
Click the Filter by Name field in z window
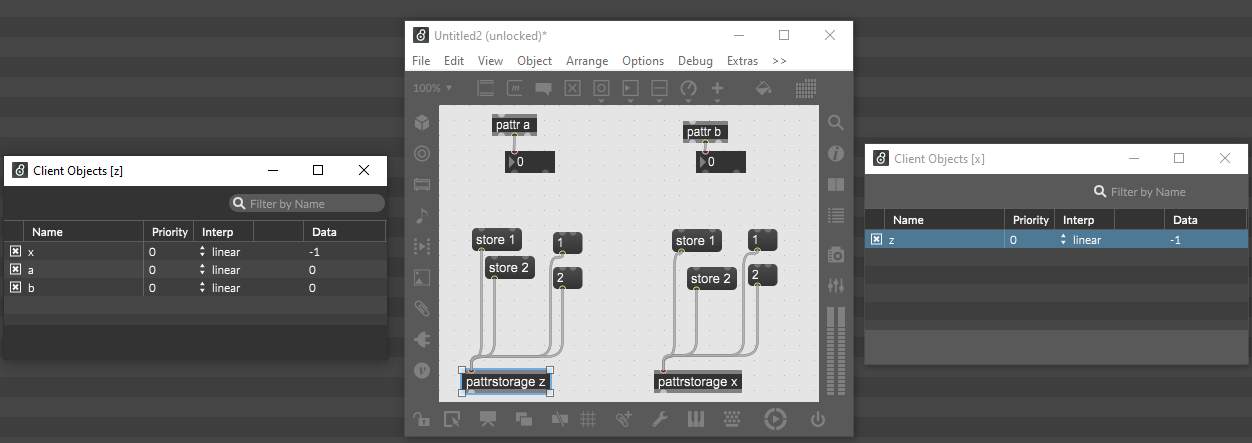tap(307, 204)
